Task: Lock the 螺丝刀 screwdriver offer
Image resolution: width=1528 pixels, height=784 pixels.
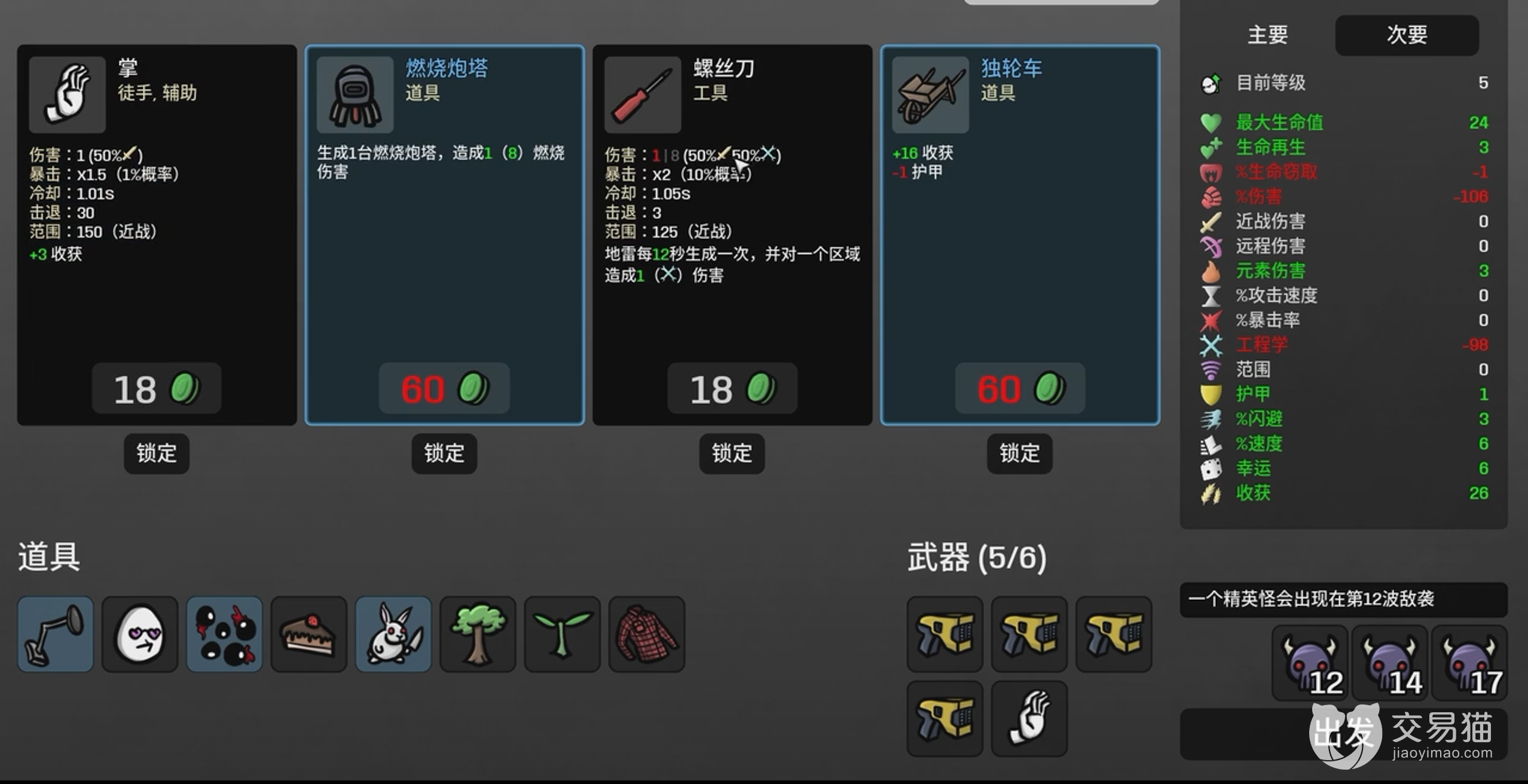Action: pyautogui.click(x=732, y=454)
